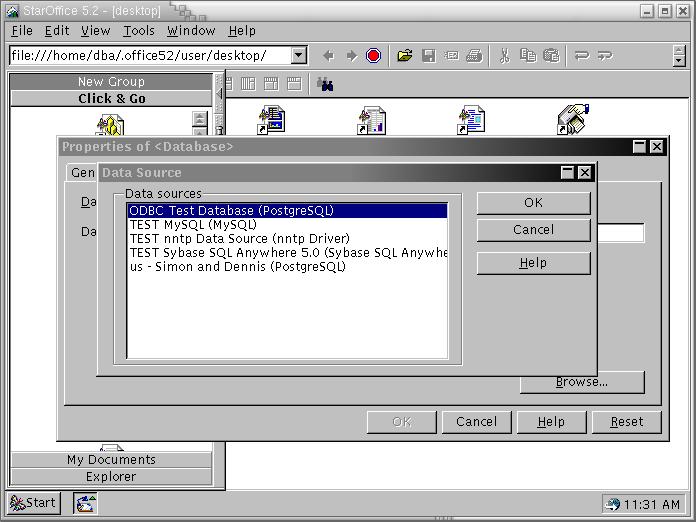Click Help in Data Source dialog

(534, 263)
